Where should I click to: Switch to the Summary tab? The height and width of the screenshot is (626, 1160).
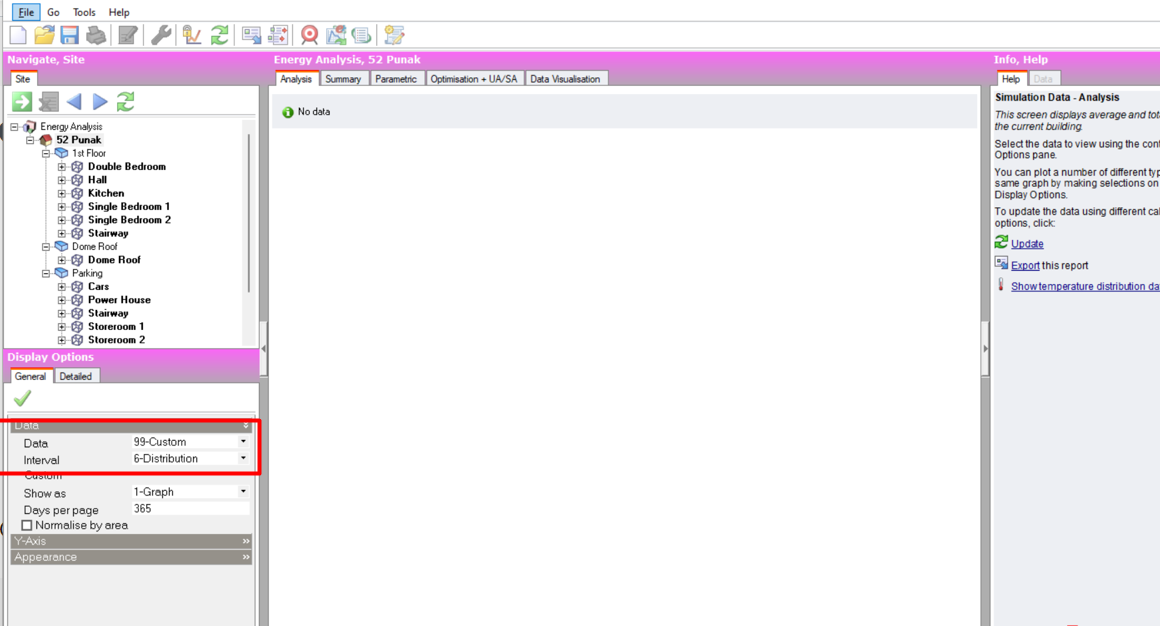pyautogui.click(x=343, y=78)
